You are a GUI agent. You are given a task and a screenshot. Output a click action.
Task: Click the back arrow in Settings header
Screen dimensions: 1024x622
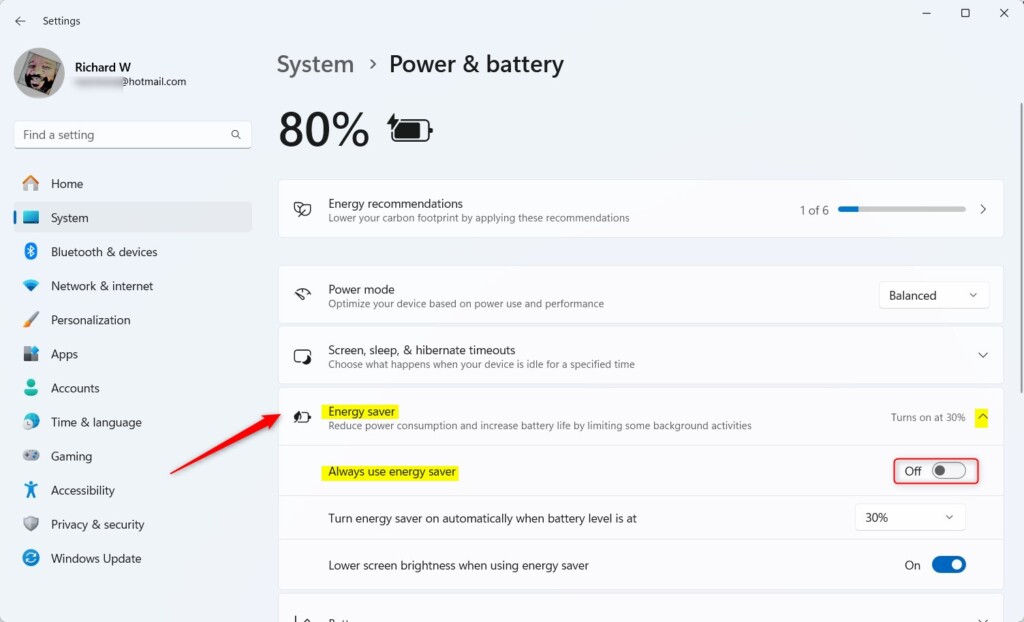click(20, 21)
